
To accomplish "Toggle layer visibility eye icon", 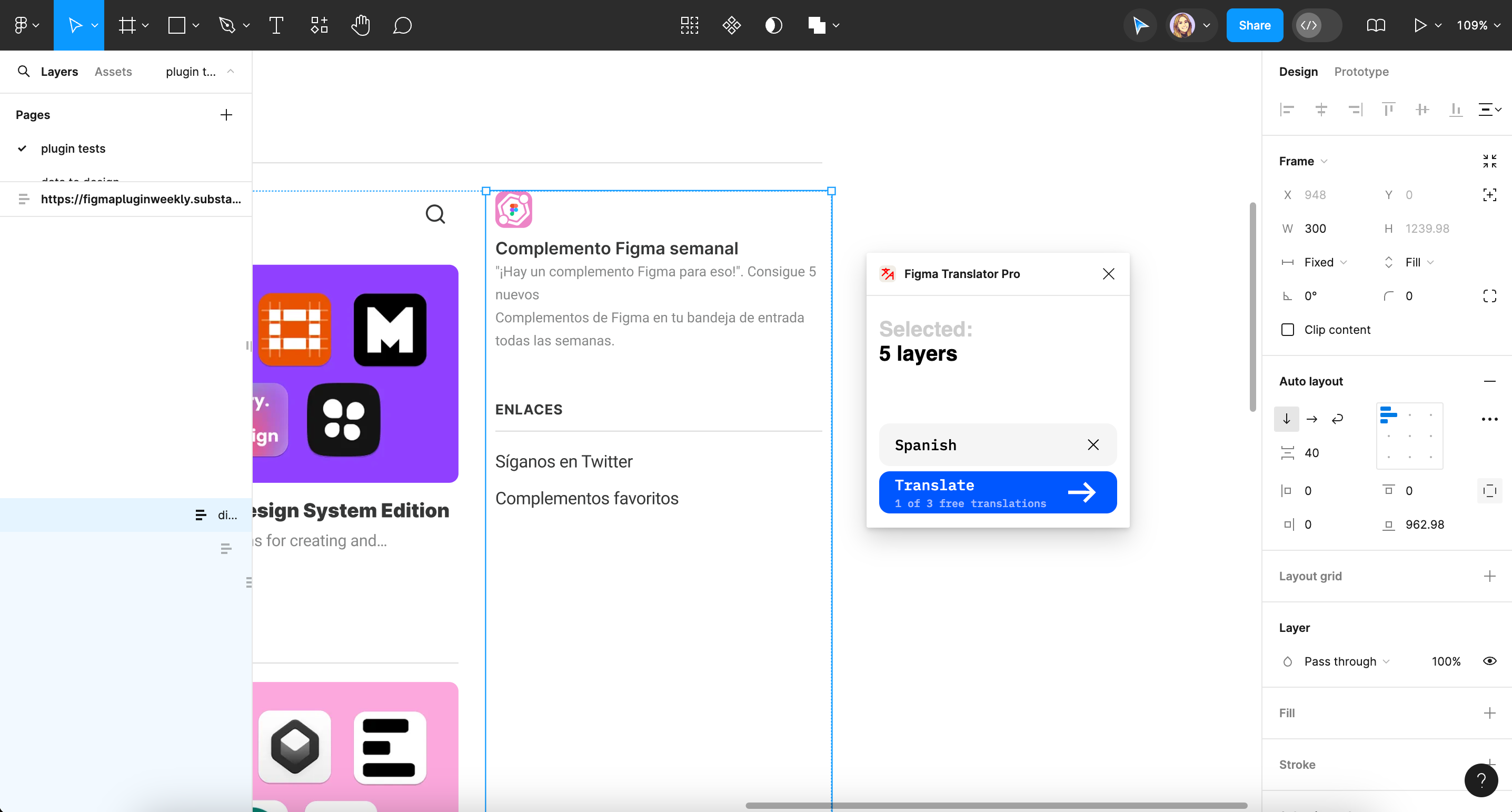I will [x=1489, y=661].
